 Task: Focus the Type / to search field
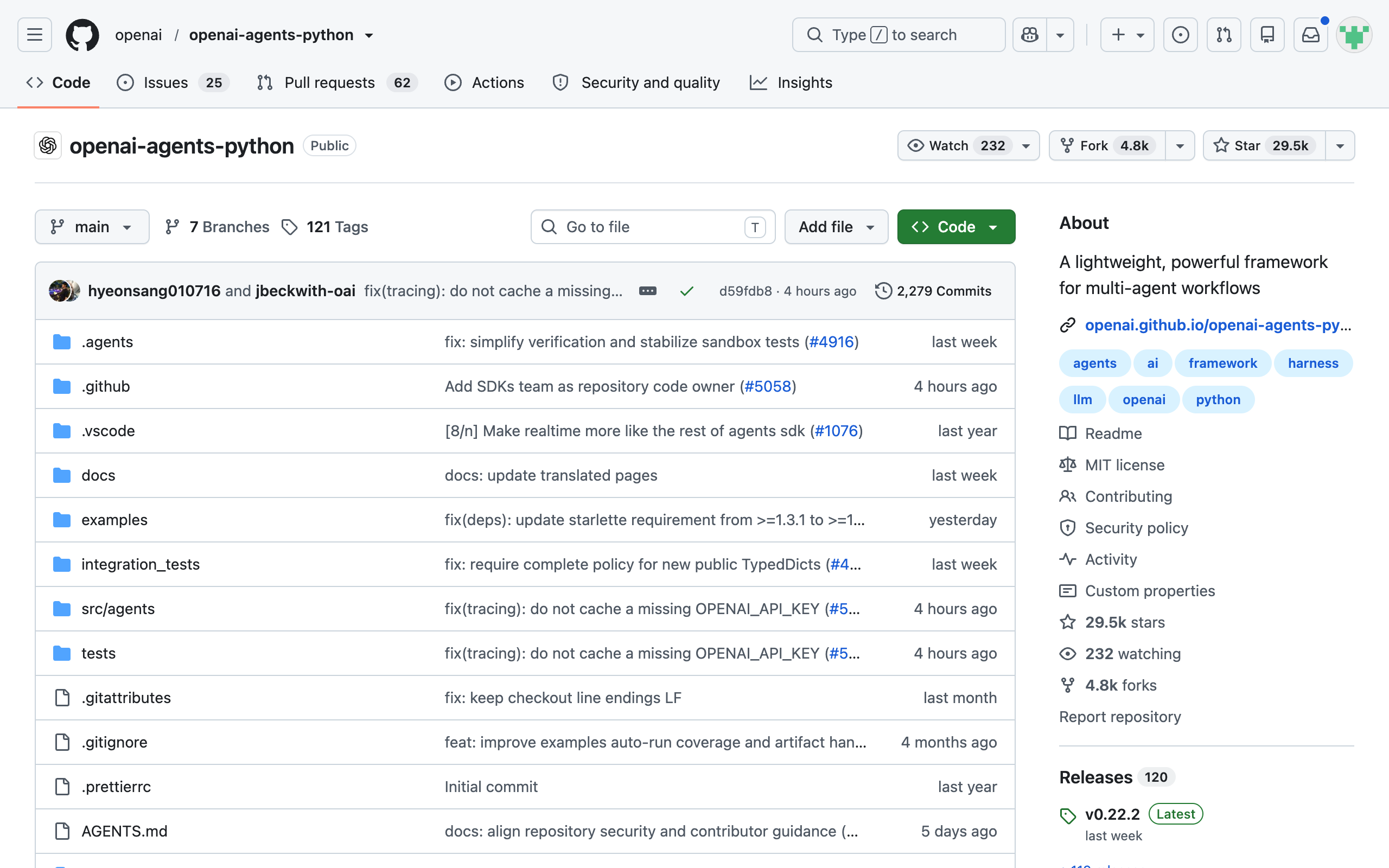pos(899,35)
